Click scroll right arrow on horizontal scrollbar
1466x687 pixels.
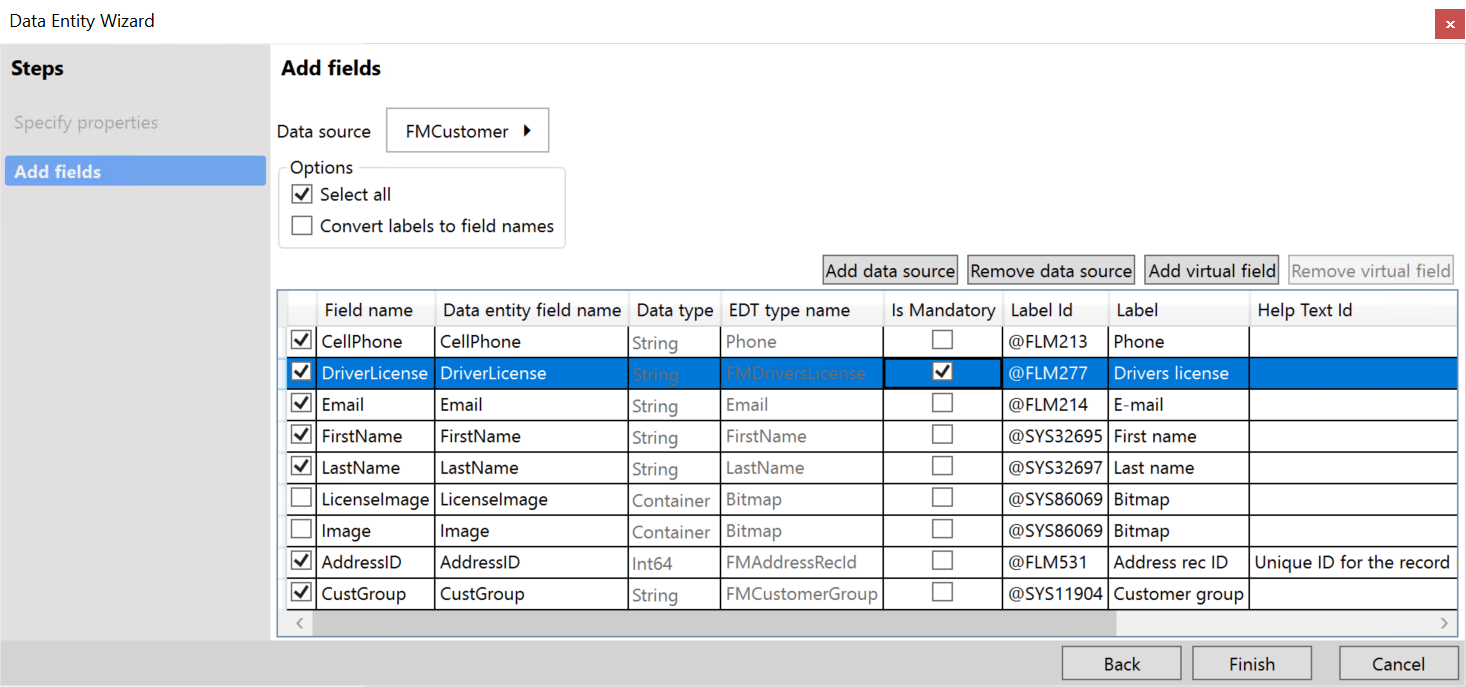(1444, 623)
